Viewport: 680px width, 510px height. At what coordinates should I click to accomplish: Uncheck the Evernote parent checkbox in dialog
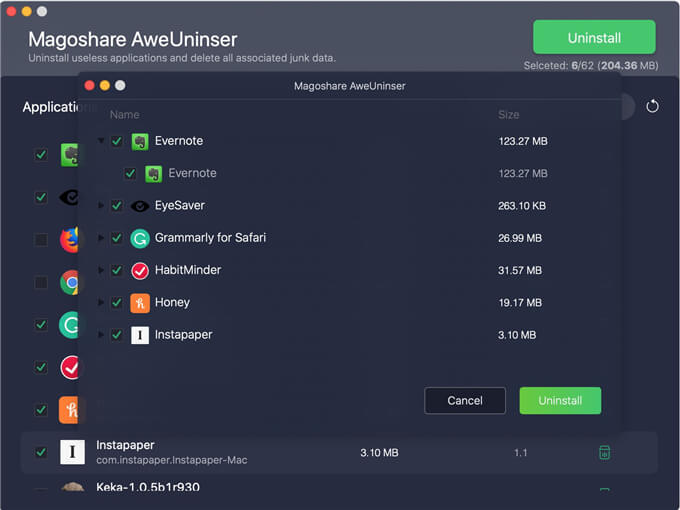coord(117,141)
